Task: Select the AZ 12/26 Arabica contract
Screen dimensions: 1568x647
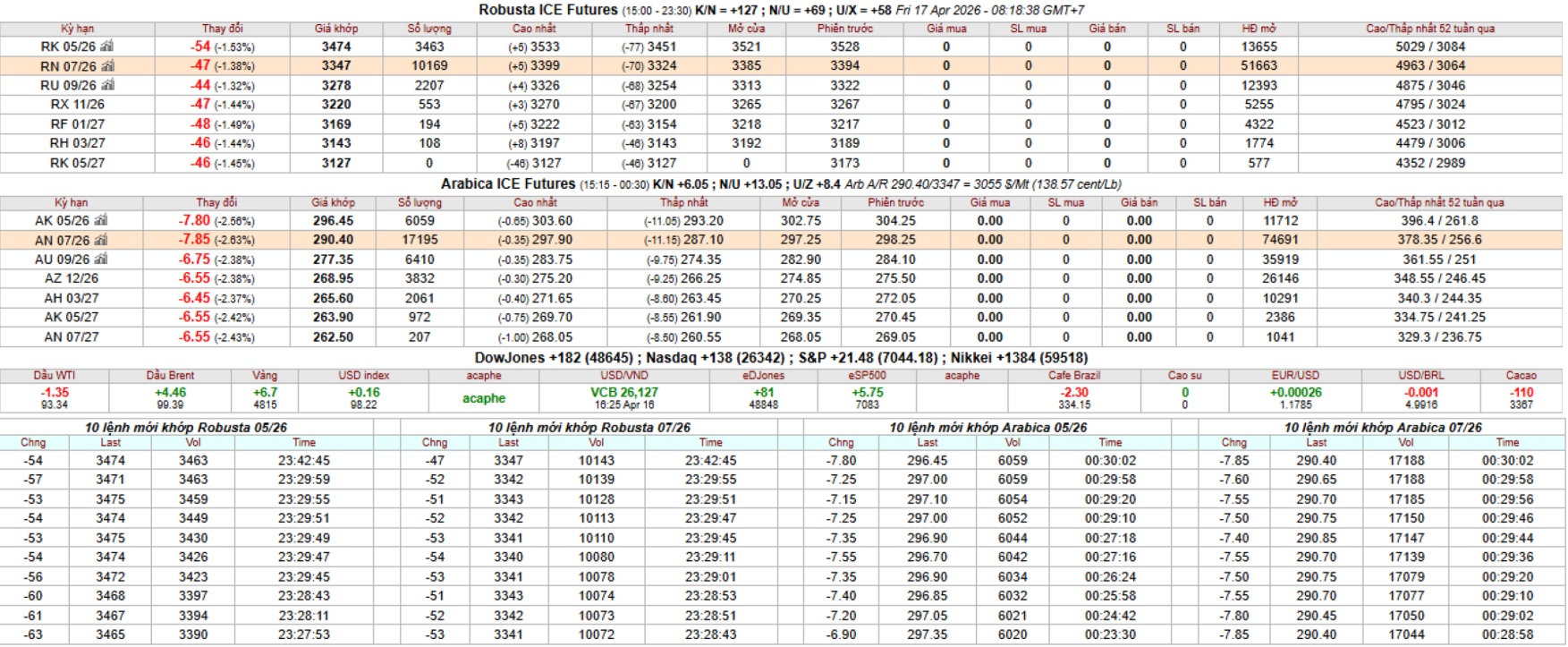Action: (72, 278)
